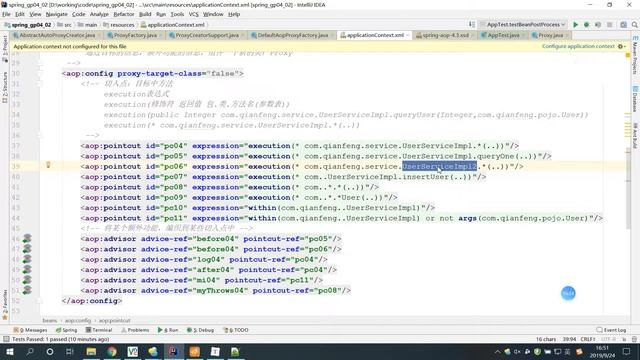Open IntelliJ IDEA from the Windows taskbar
This screenshot has height=360, width=640.
click(173, 351)
